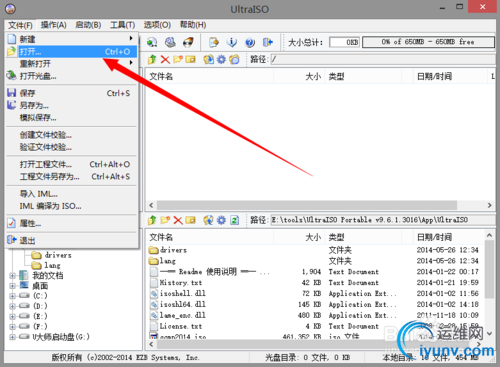Choose 模拟保存... menu entry
Viewport: 500px width, 367px height.
71,117
